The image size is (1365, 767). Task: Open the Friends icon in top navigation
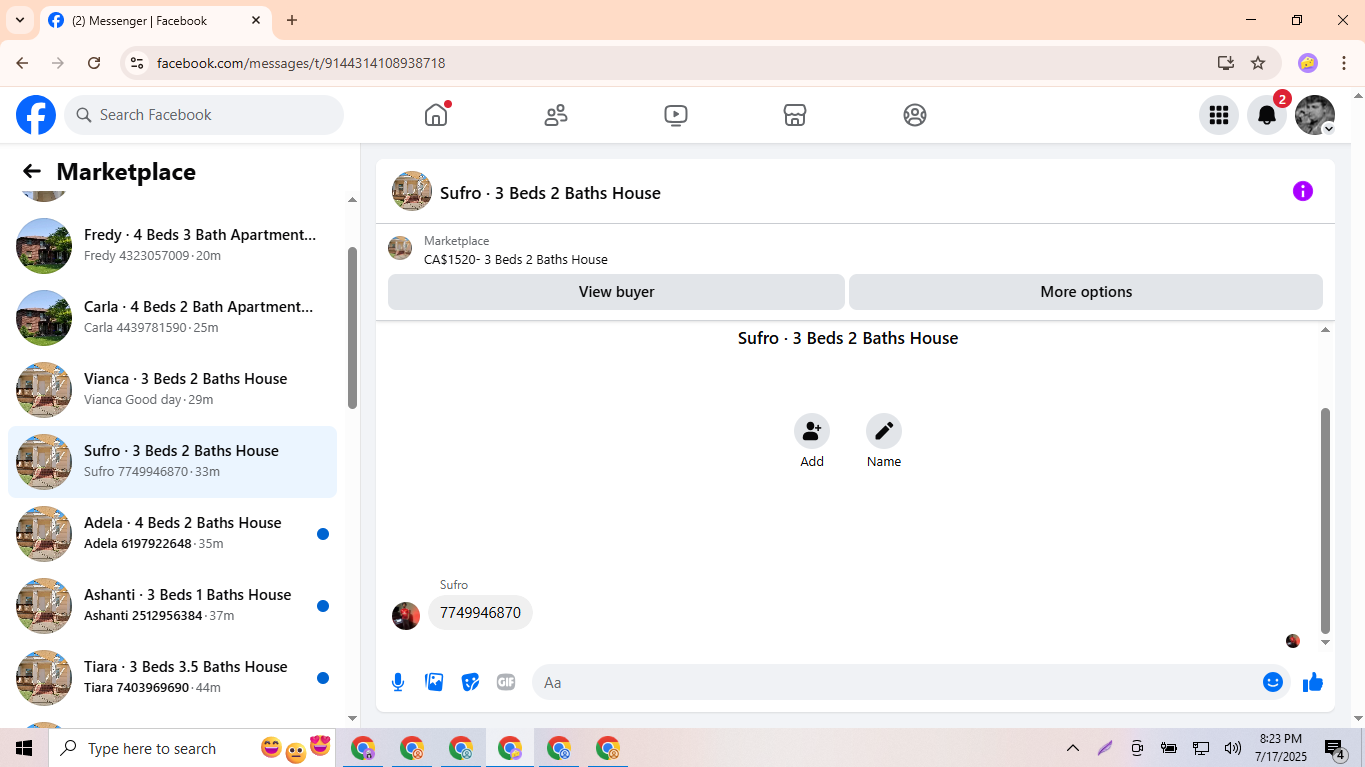[x=556, y=115]
